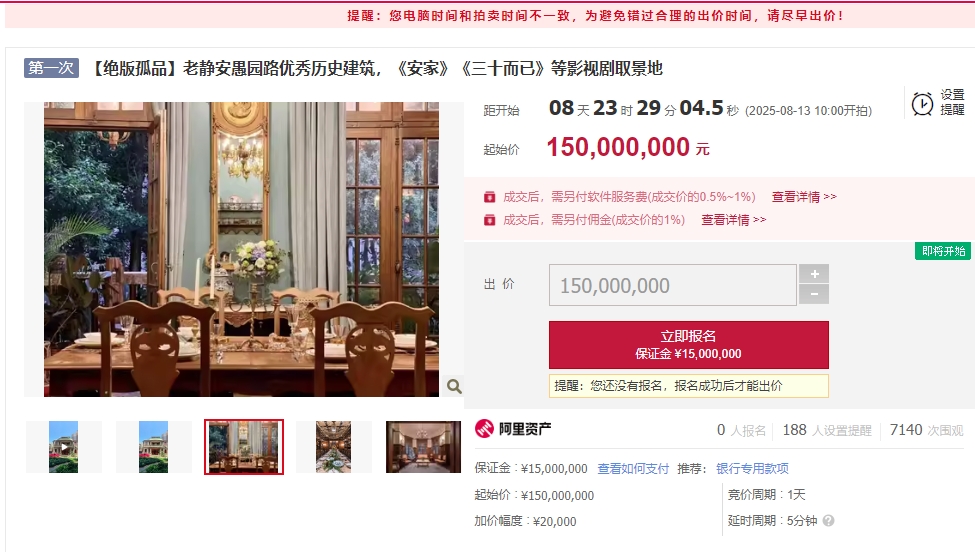Play the first video thumbnail
This screenshot has height=552, width=975.
63,447
